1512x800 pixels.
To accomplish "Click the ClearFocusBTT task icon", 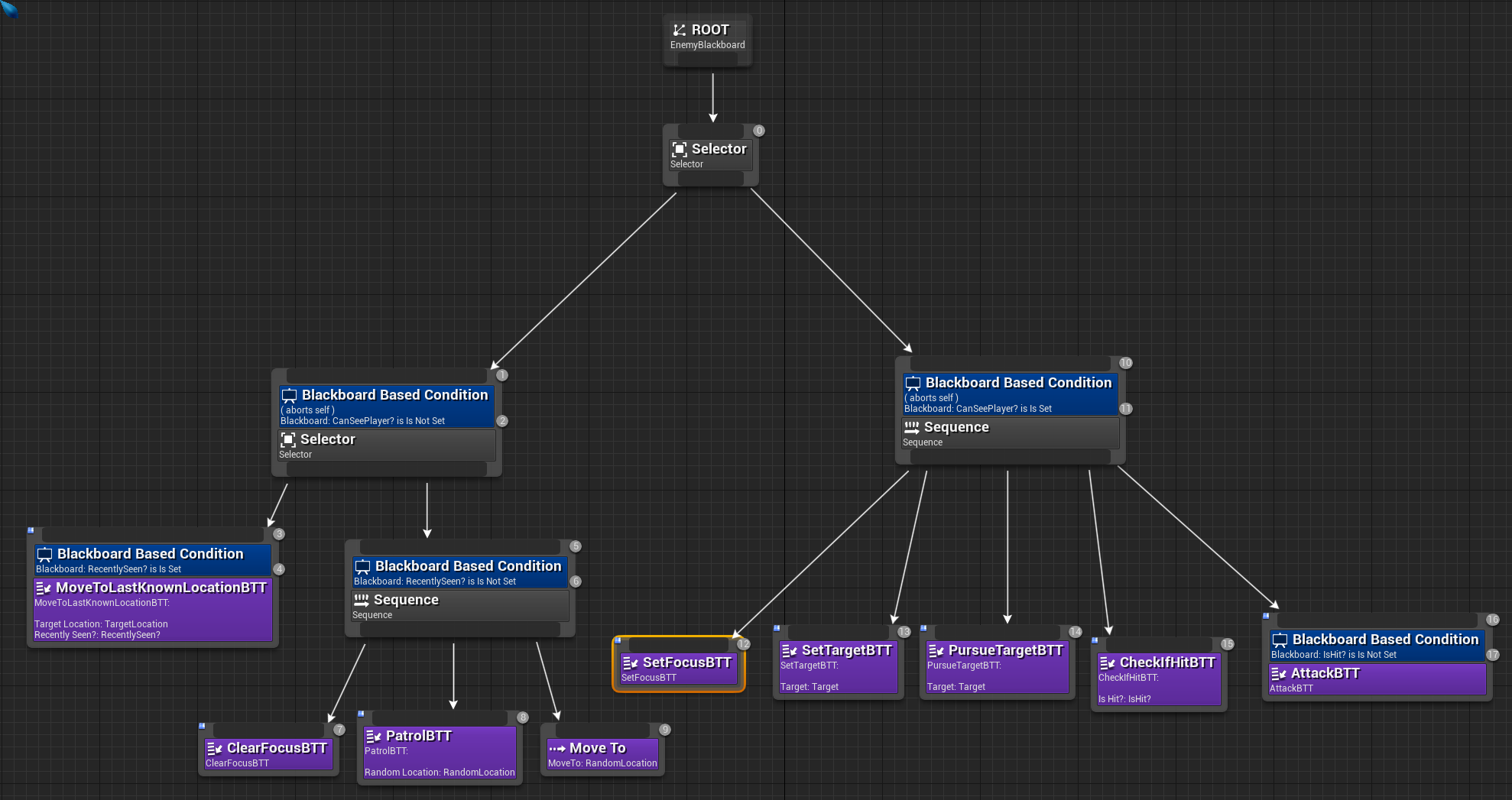I will click(x=215, y=748).
